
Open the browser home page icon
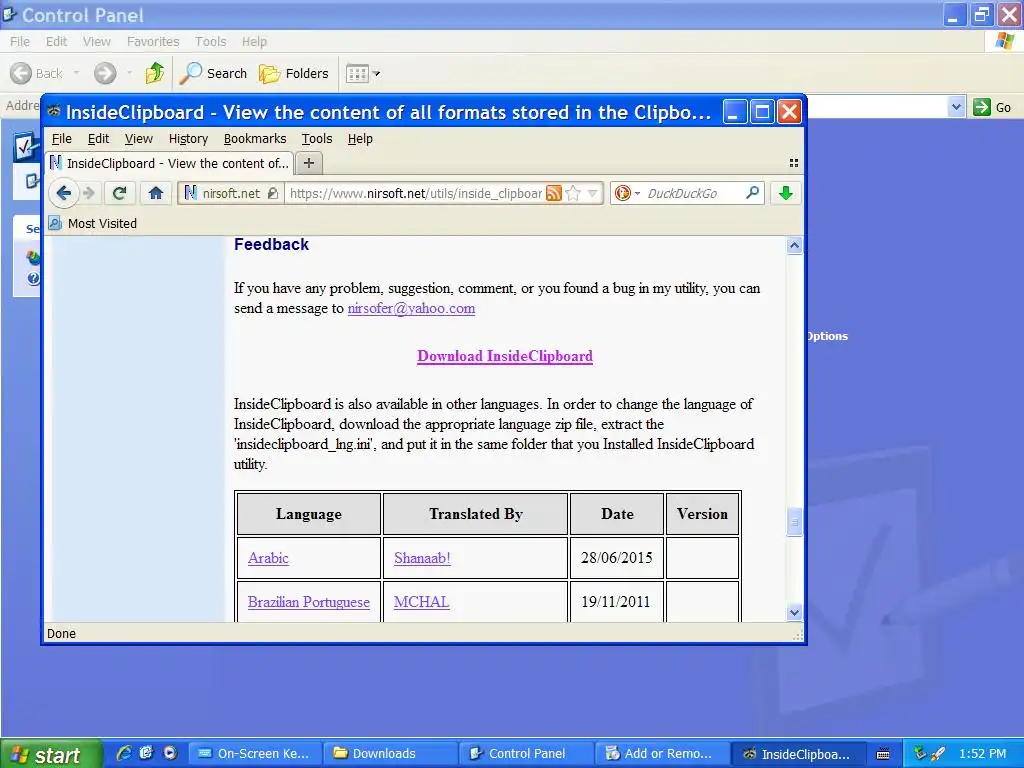click(x=155, y=193)
